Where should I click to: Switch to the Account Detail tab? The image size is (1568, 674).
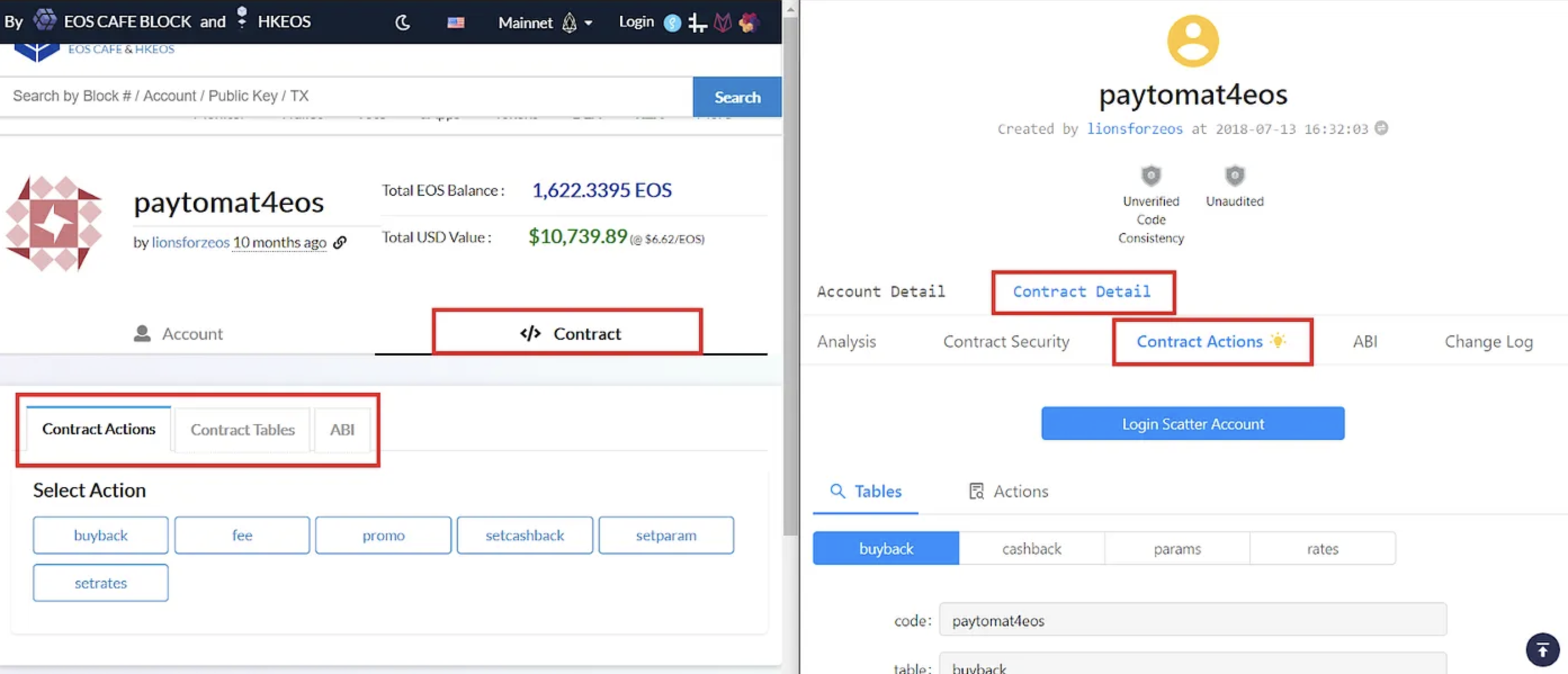(x=881, y=291)
